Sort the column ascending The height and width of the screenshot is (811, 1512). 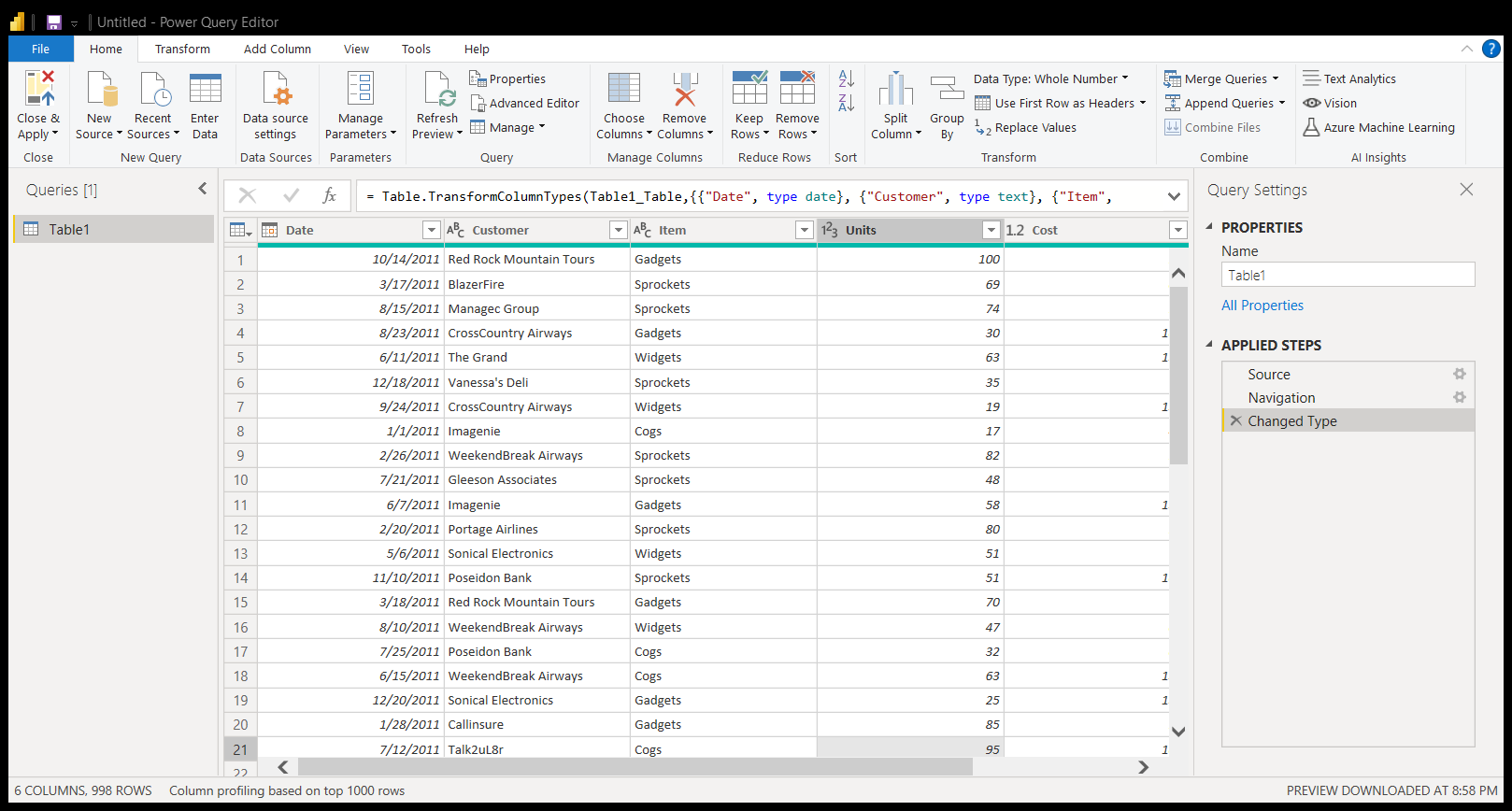tap(847, 78)
